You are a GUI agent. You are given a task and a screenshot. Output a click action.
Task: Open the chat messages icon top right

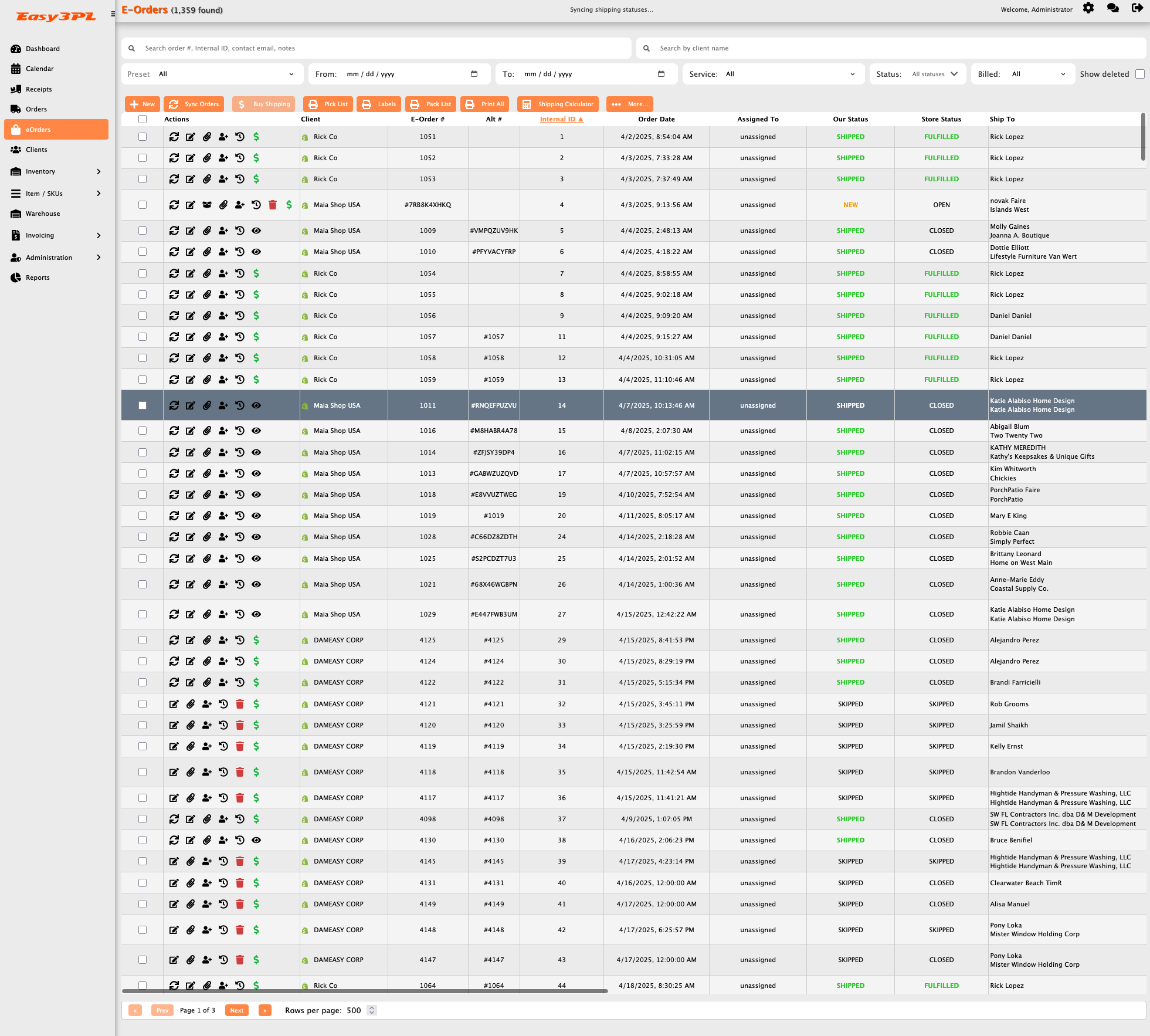click(1112, 9)
